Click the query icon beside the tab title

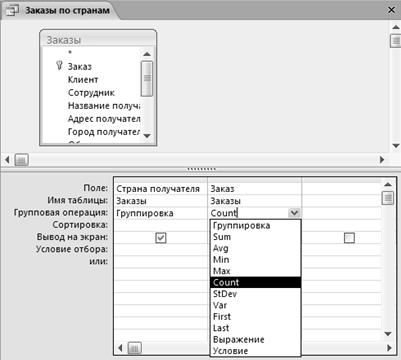click(12, 11)
